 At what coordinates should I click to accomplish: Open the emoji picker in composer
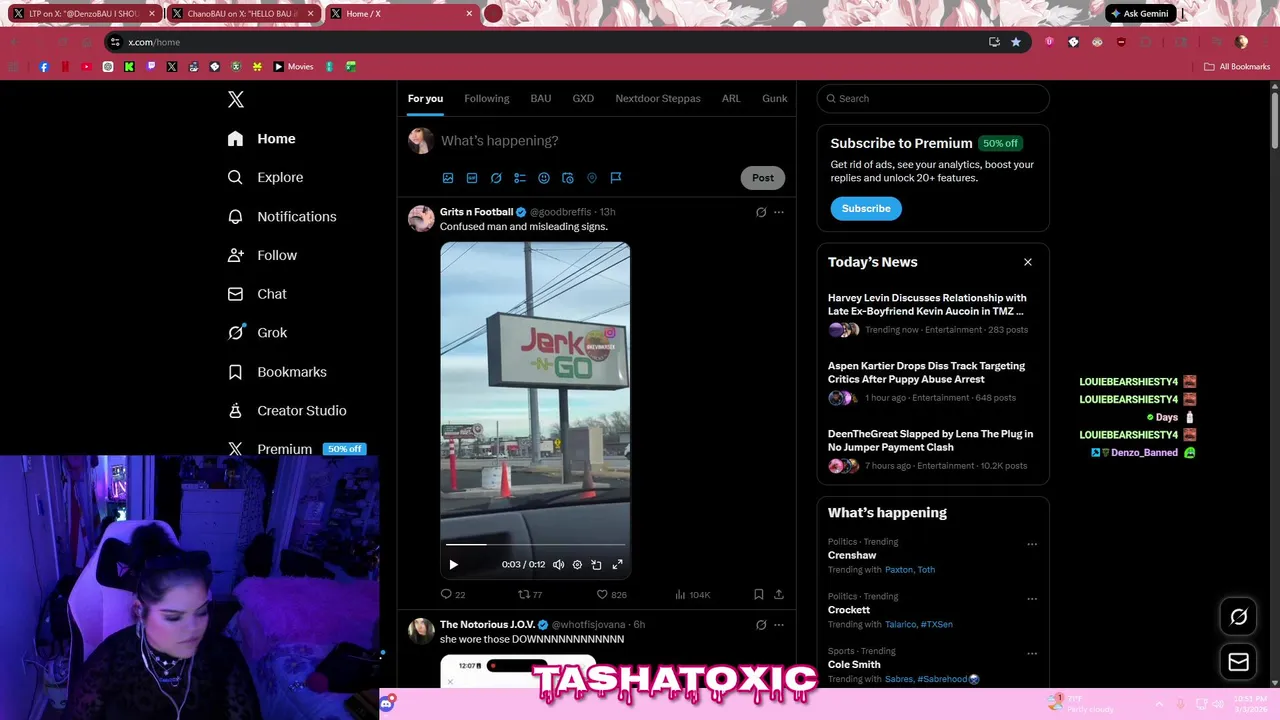pos(544,178)
